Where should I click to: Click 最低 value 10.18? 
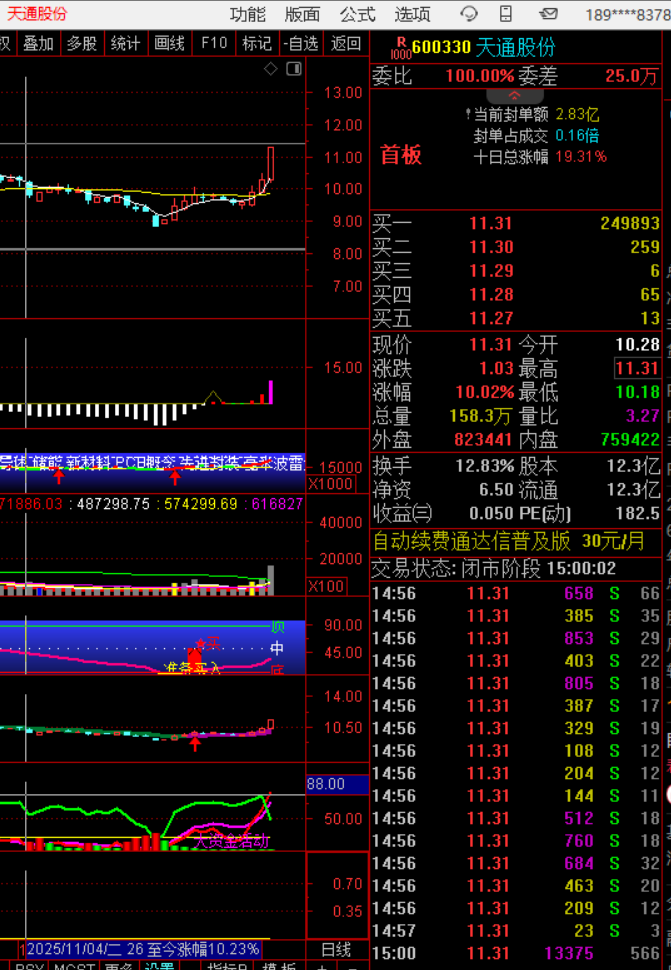click(x=638, y=392)
